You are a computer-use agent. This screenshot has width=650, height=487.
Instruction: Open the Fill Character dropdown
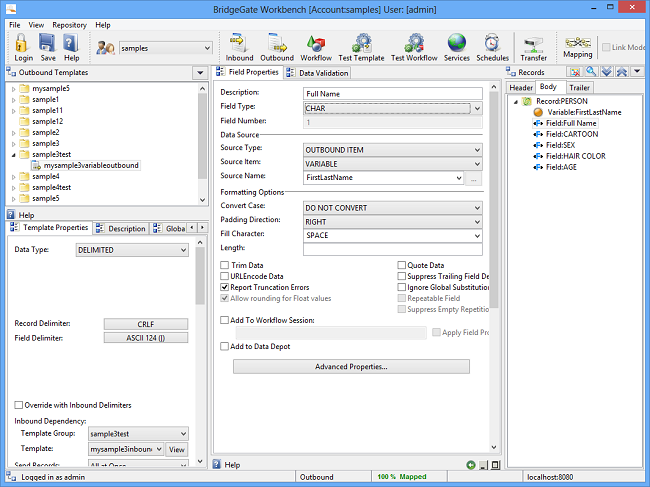pyautogui.click(x=477, y=236)
